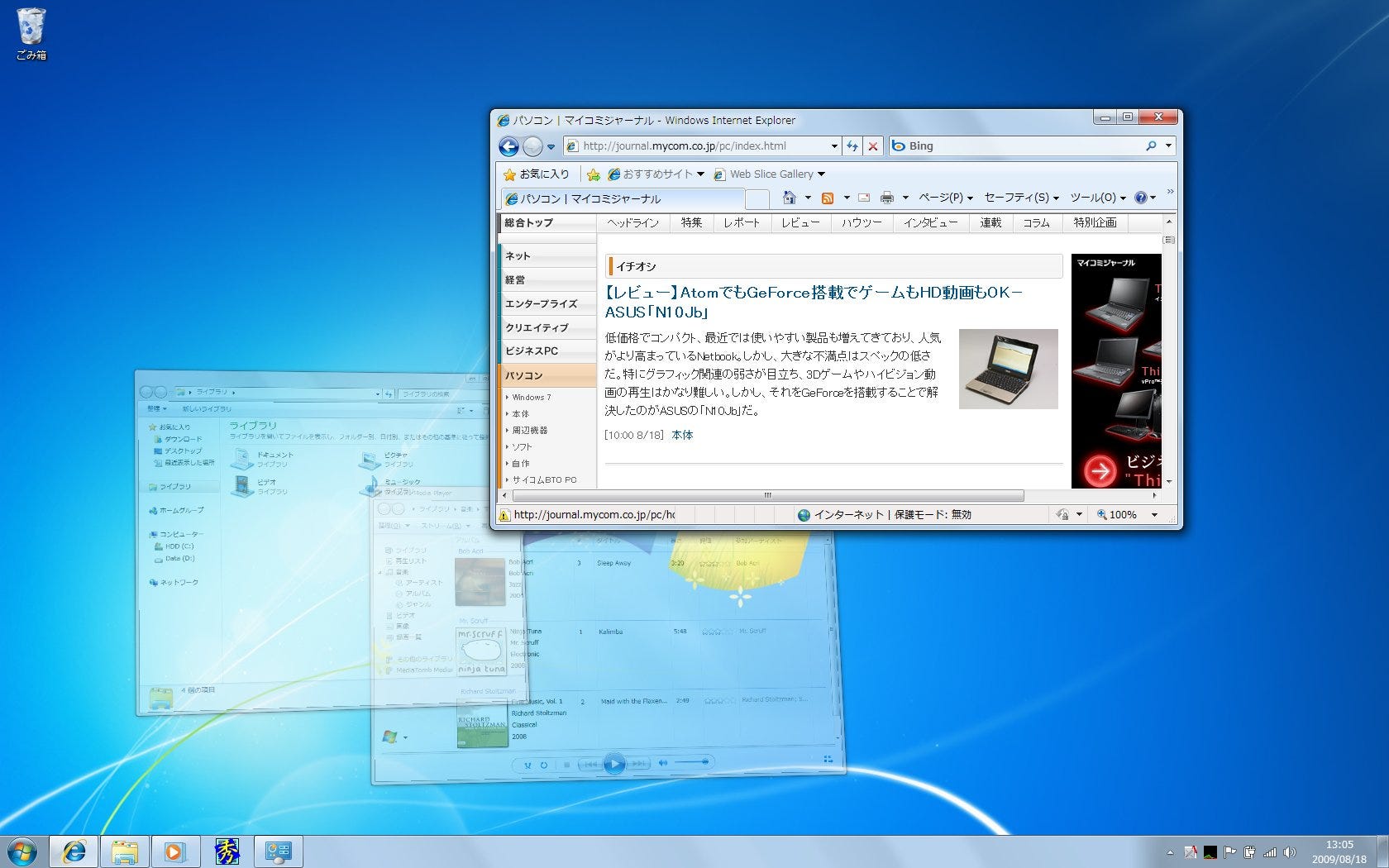Click the IE Back navigation button

coord(508,146)
